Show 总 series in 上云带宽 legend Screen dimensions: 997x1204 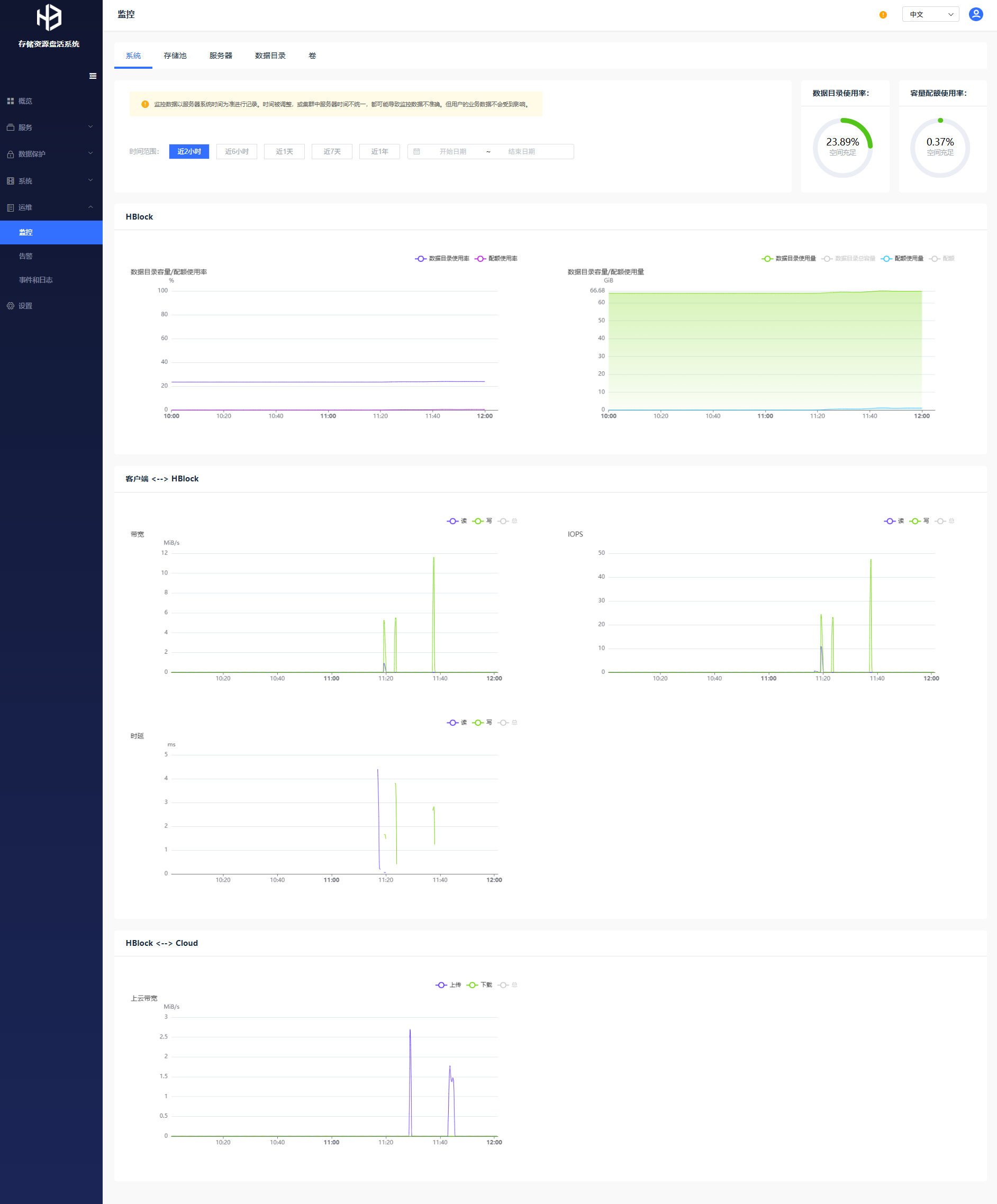click(507, 985)
